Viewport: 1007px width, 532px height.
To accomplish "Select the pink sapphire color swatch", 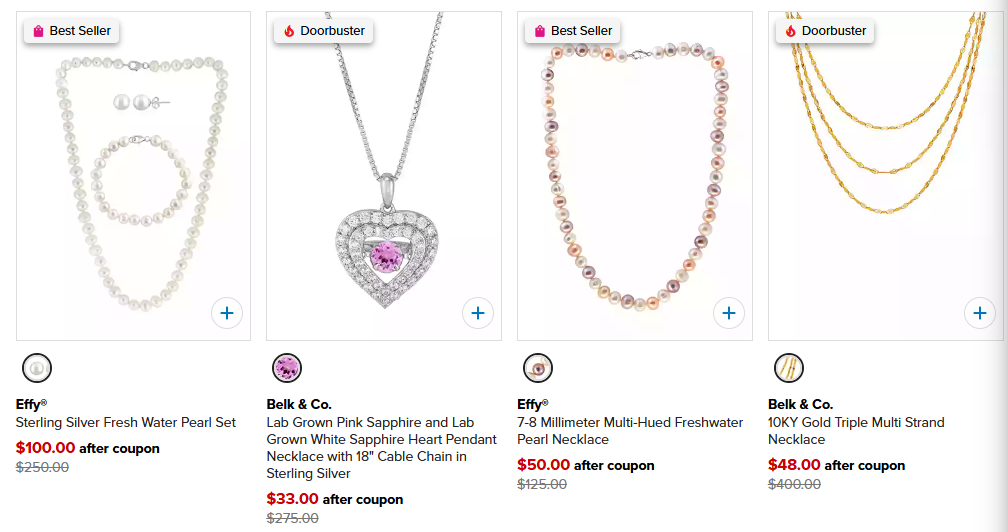I will click(x=287, y=368).
